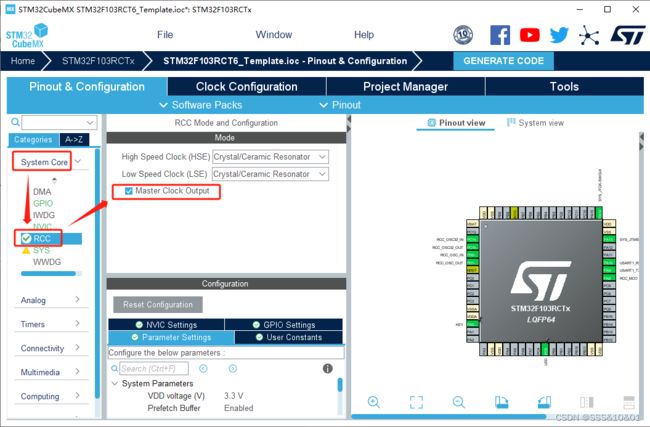The width and height of the screenshot is (650, 427).
Task: Open the Help menu
Action: click(364, 35)
